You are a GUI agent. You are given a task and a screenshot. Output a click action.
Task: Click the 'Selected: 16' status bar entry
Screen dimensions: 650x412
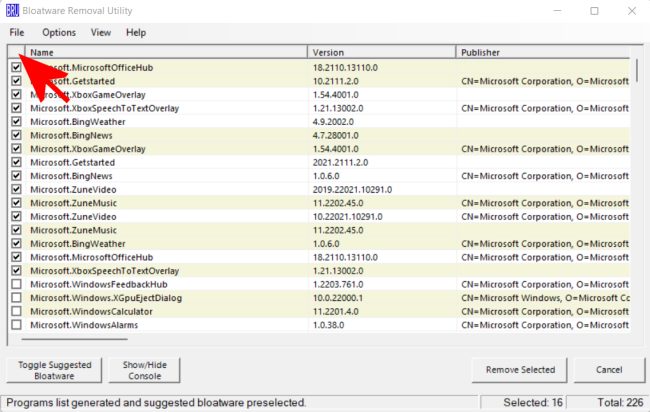pyautogui.click(x=533, y=402)
